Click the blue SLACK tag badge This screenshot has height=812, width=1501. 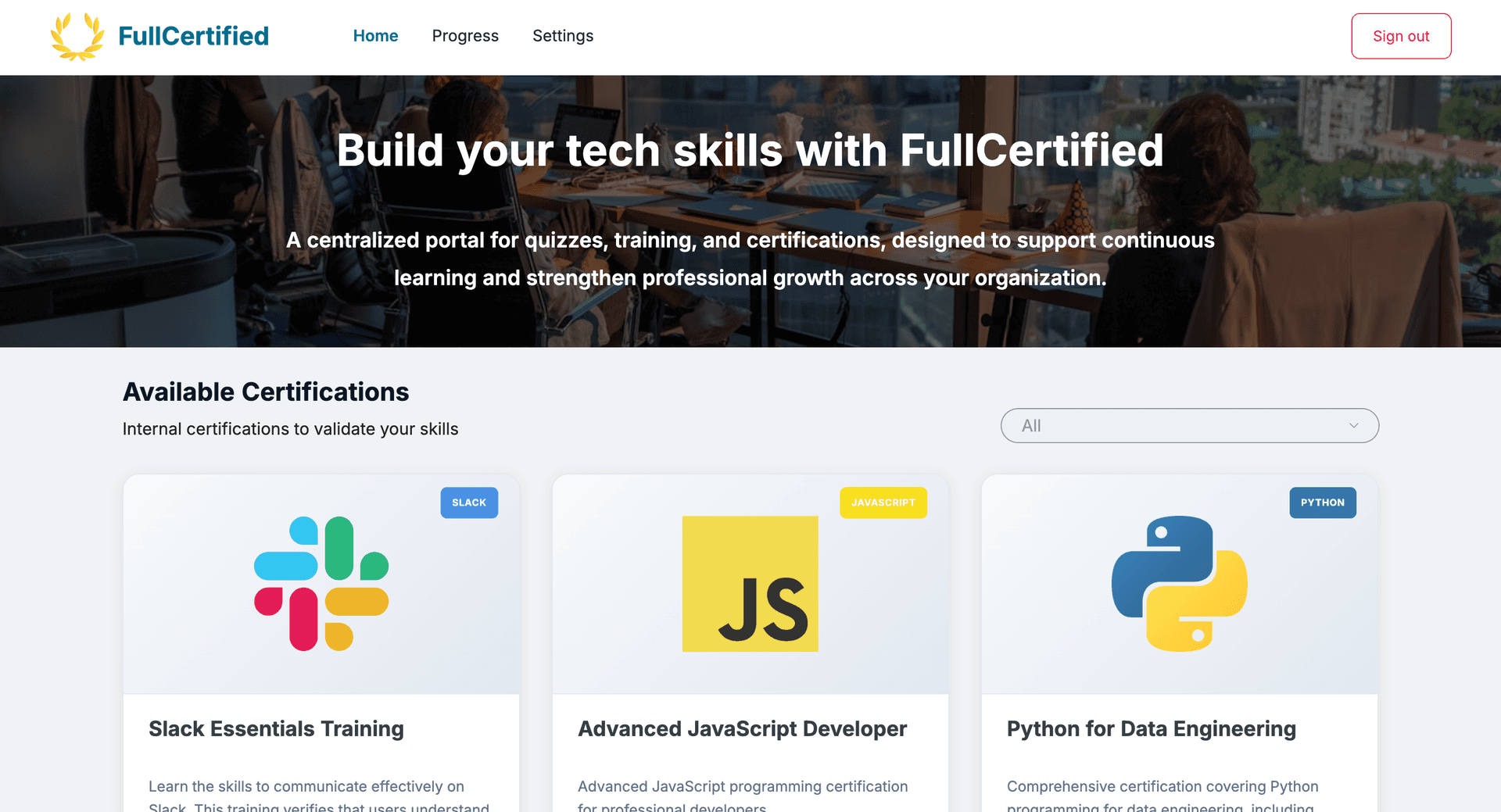(x=469, y=503)
